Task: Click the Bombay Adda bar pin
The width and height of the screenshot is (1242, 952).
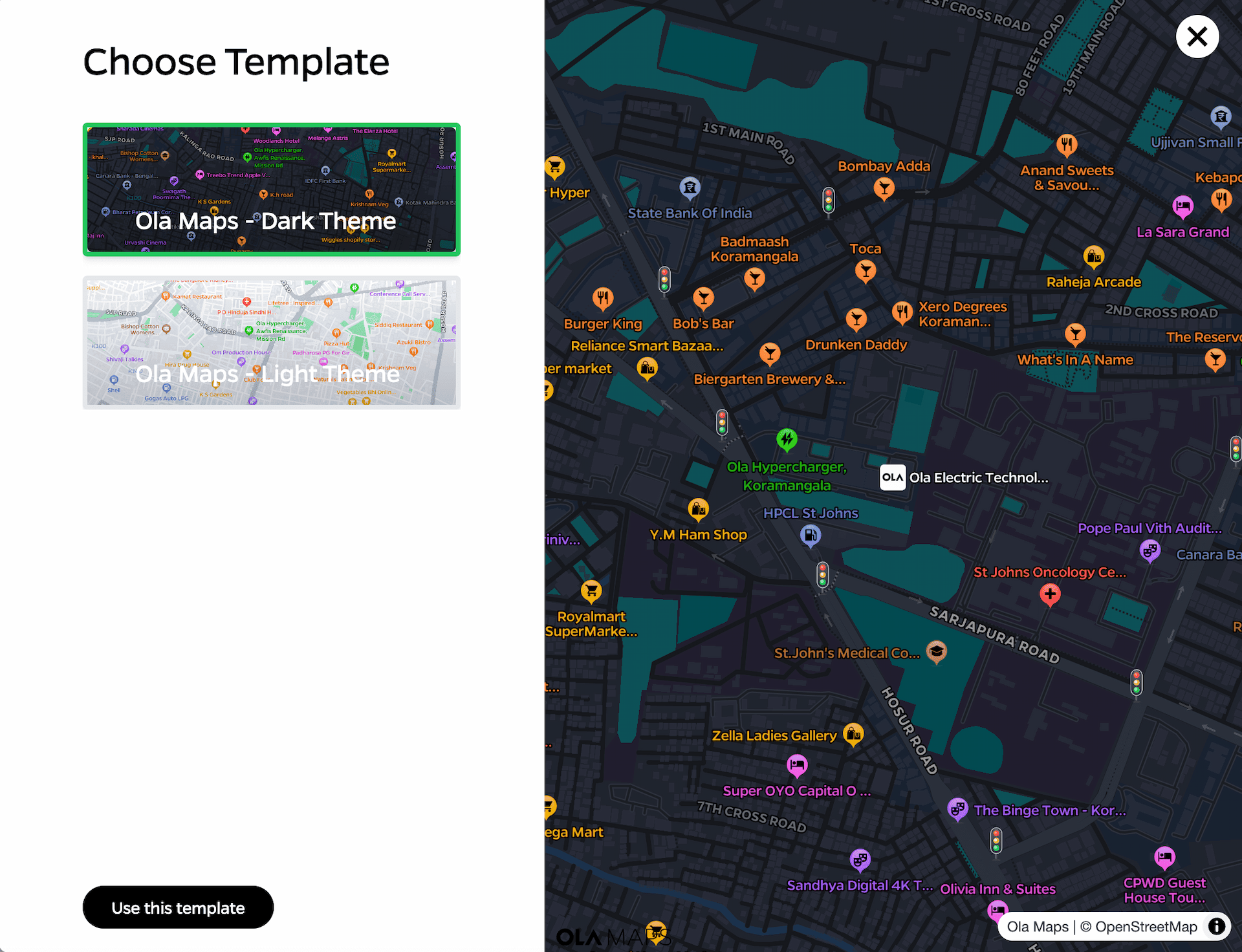Action: point(884,188)
